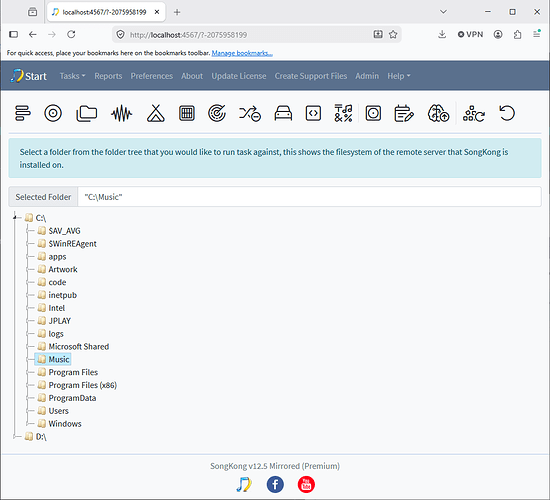550x500 pixels.
Task: Collapse the C:\ drive tree node
Action: tap(15, 218)
